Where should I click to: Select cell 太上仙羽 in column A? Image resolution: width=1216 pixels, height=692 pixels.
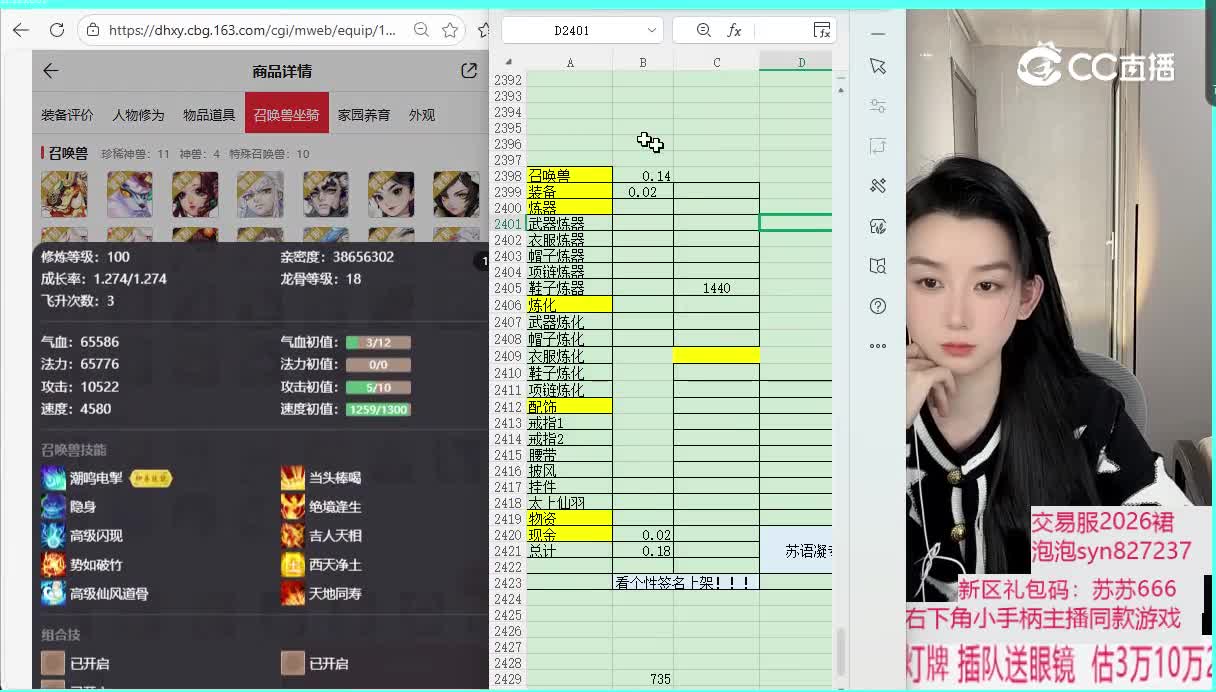(x=570, y=503)
